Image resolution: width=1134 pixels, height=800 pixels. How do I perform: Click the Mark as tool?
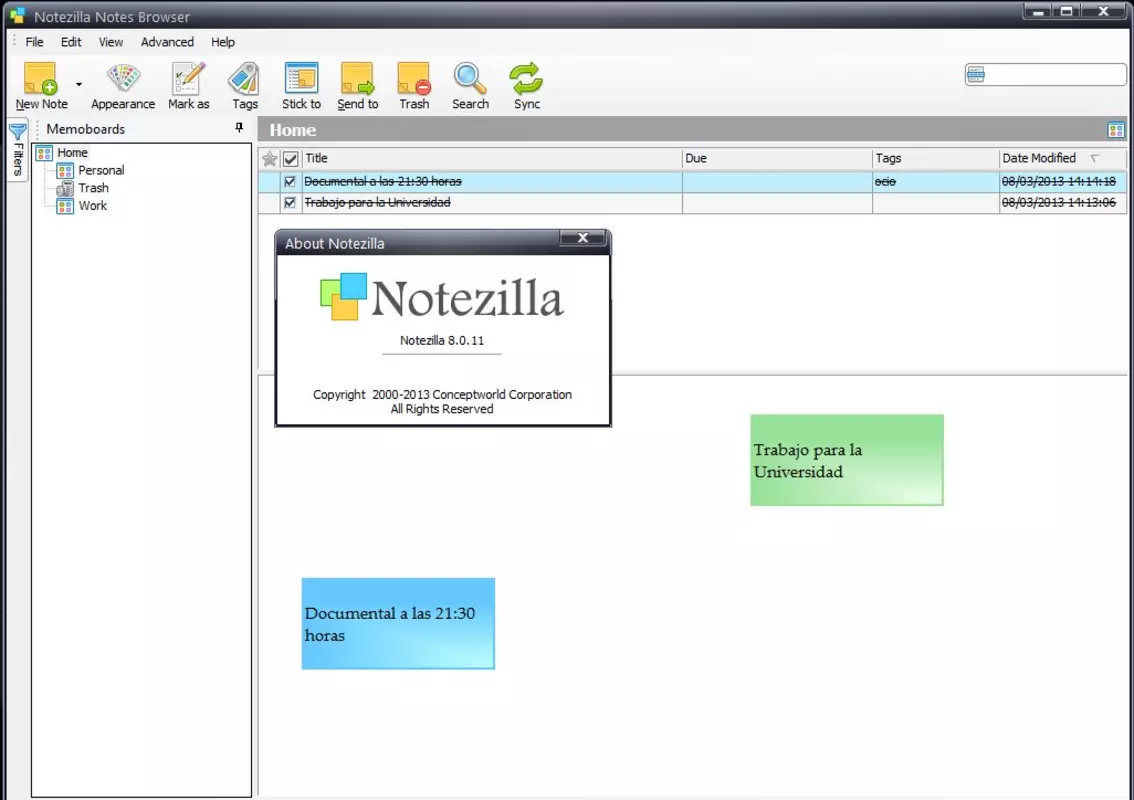coord(188,86)
